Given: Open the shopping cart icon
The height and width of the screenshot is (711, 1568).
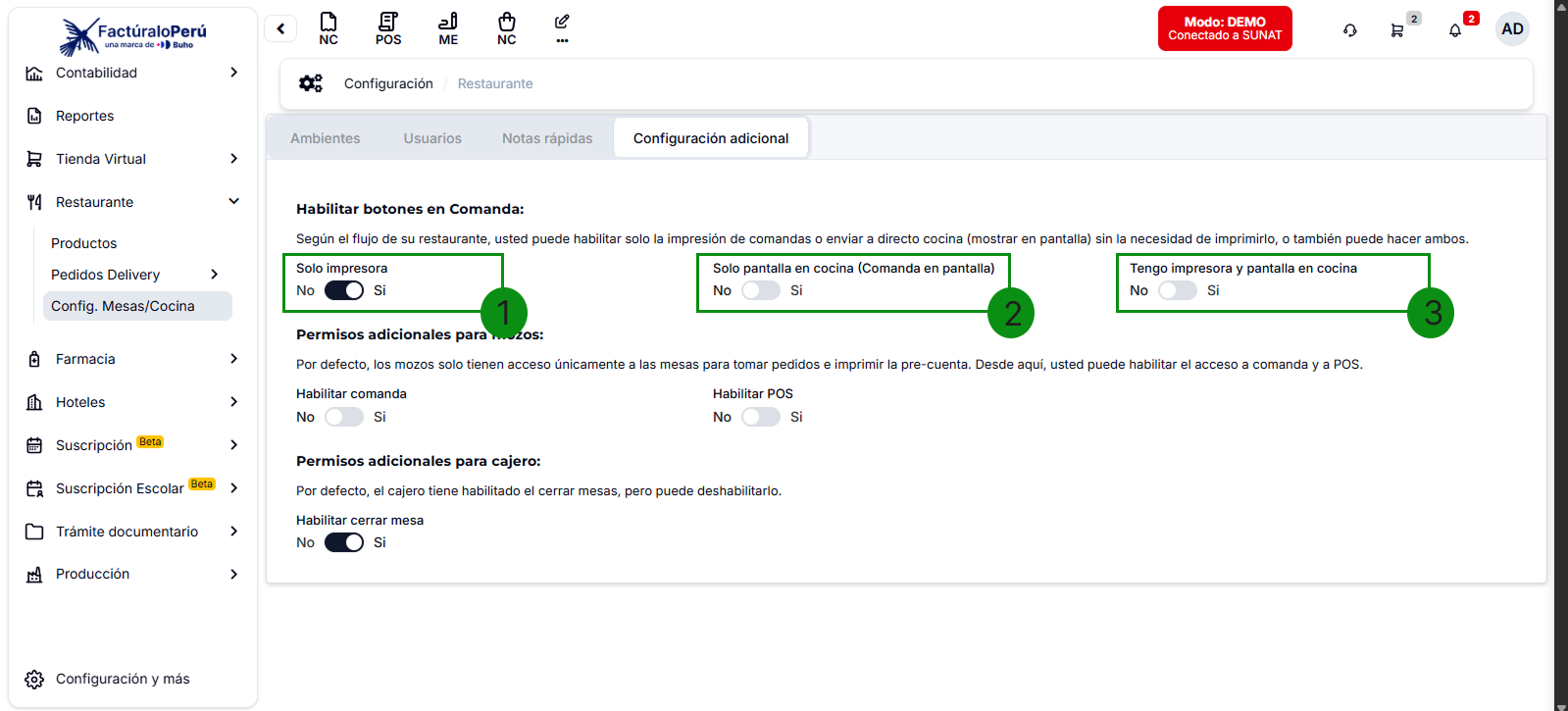Looking at the screenshot, I should tap(1397, 30).
